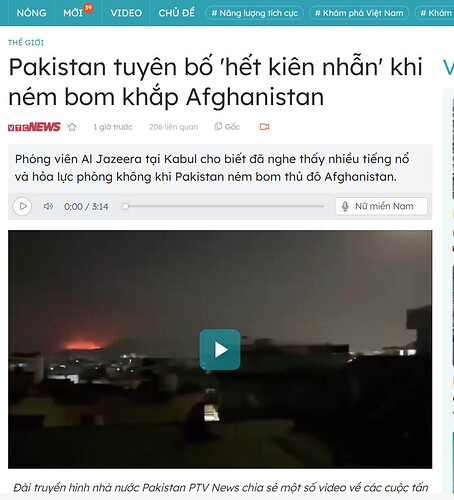454x500 pixels.
Task: Click the star icon to follow VTC News
Action: pyautogui.click(x=72, y=127)
